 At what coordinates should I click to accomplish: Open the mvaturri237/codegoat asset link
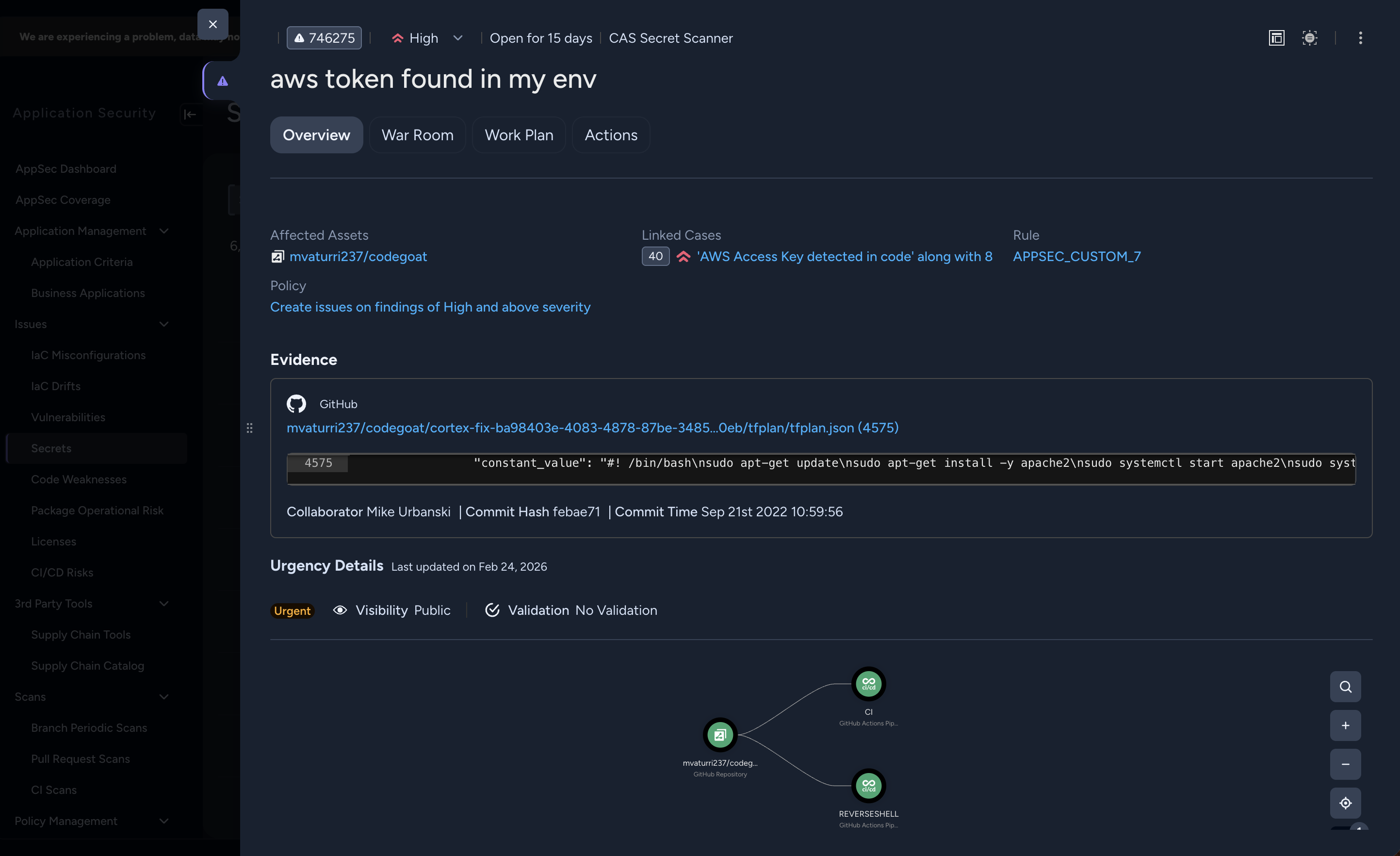358,256
